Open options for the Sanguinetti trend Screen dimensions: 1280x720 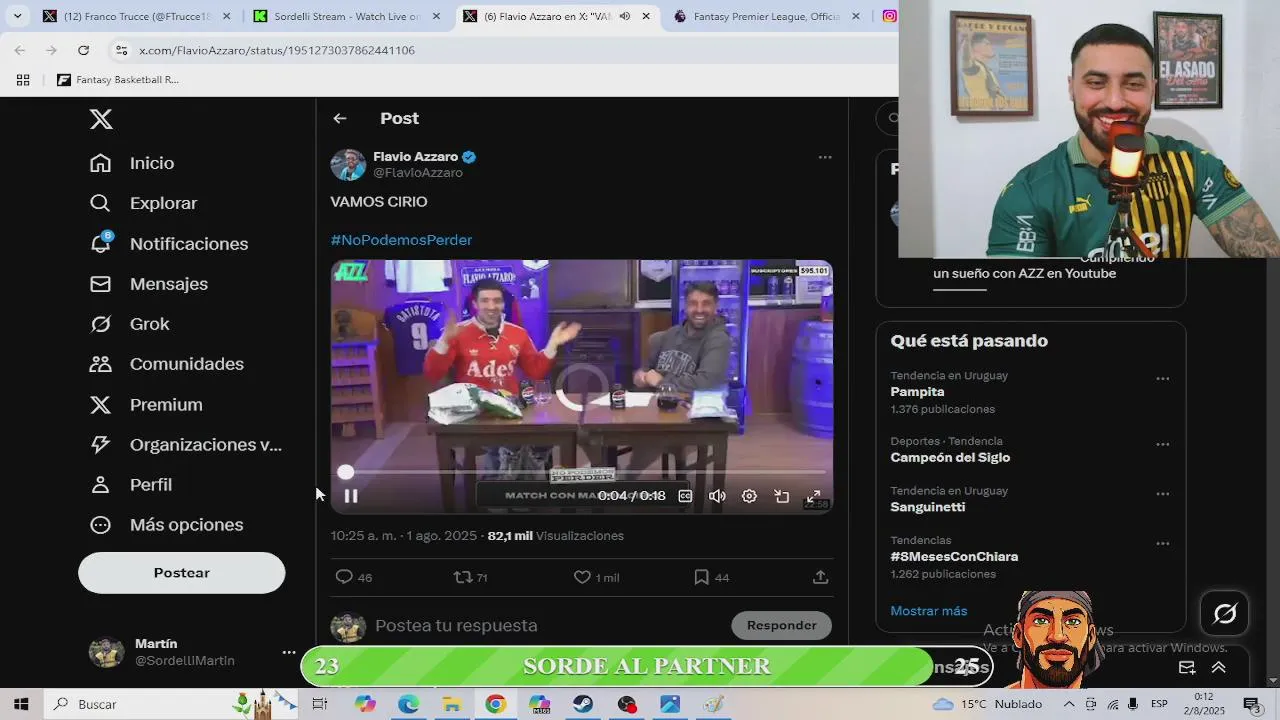click(x=1162, y=494)
